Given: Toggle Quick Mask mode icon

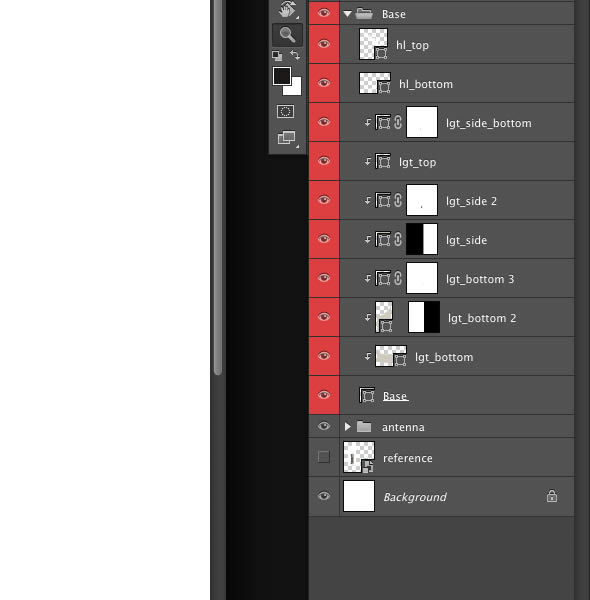Looking at the screenshot, I should (x=285, y=112).
